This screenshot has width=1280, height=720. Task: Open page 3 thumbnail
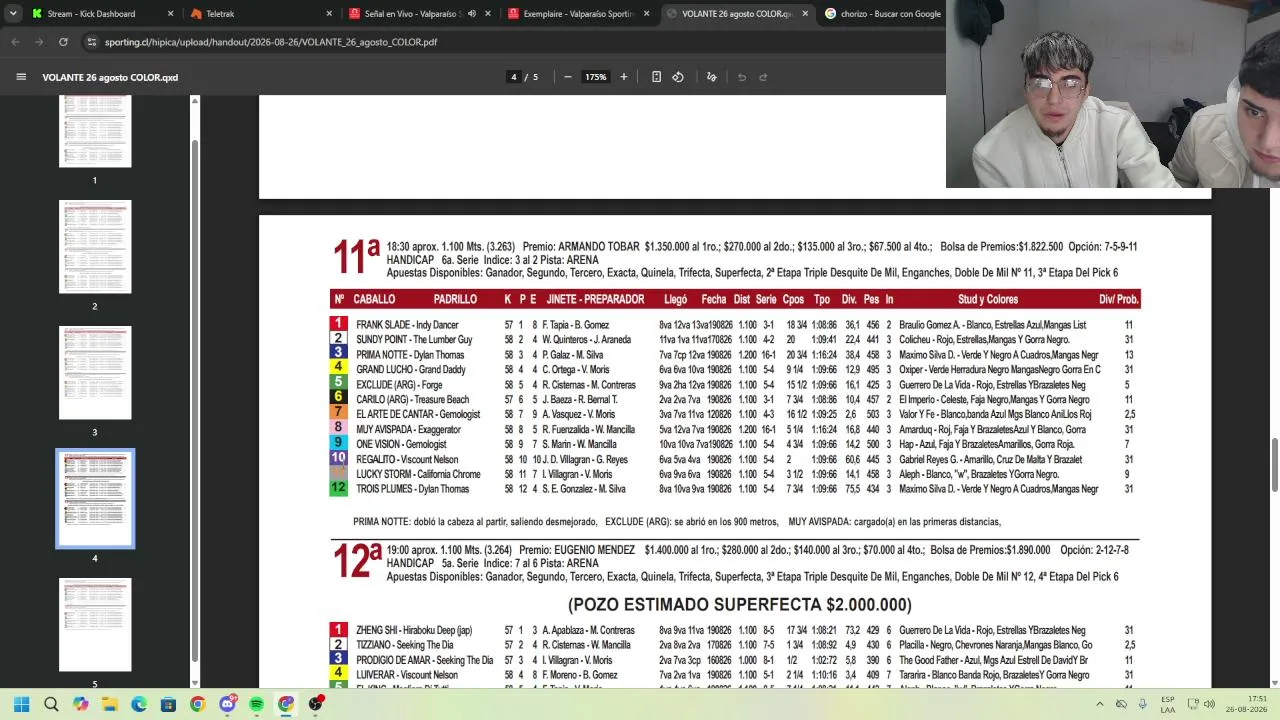click(x=95, y=372)
